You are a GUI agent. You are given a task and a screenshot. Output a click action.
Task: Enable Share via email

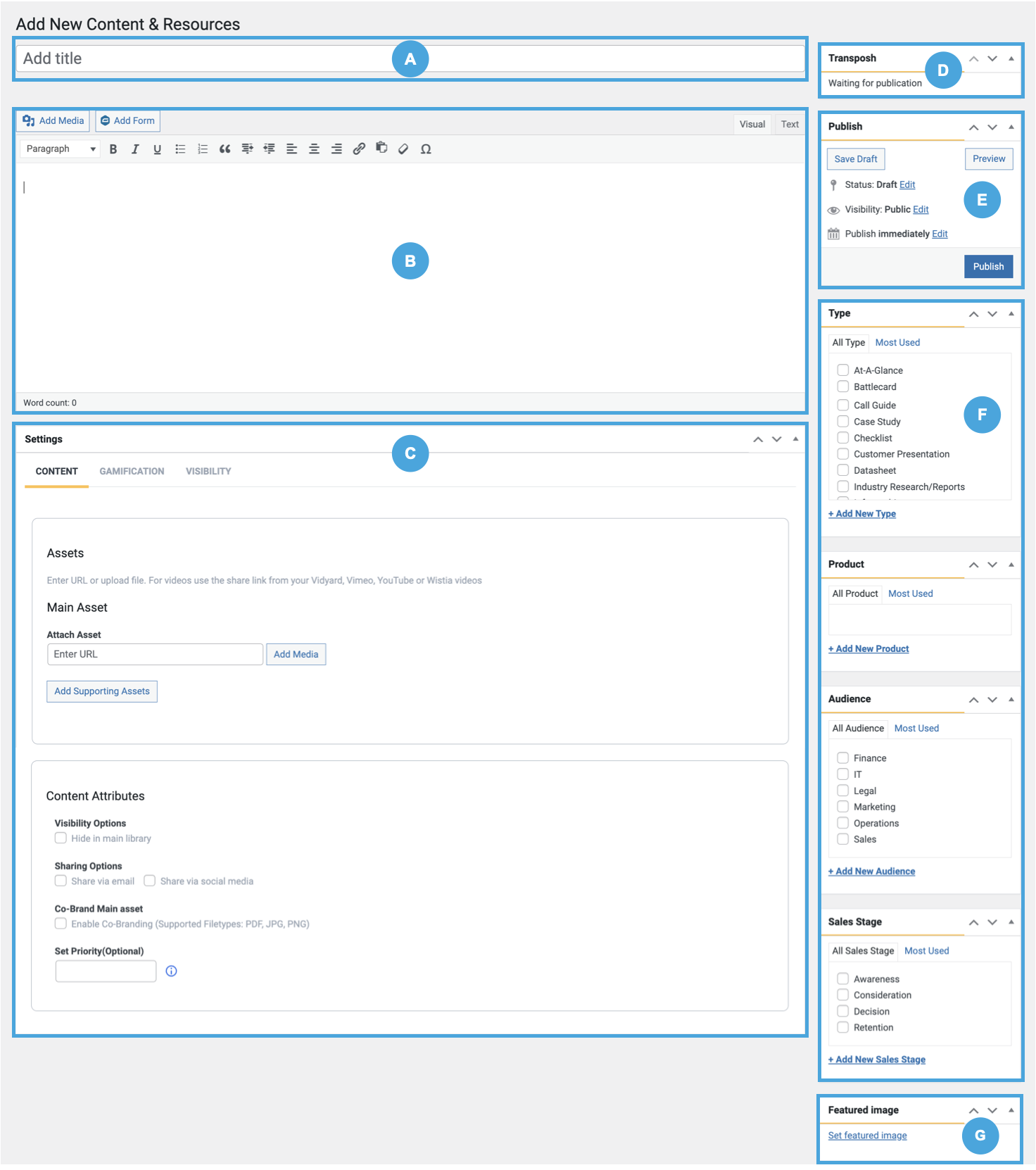(x=61, y=881)
